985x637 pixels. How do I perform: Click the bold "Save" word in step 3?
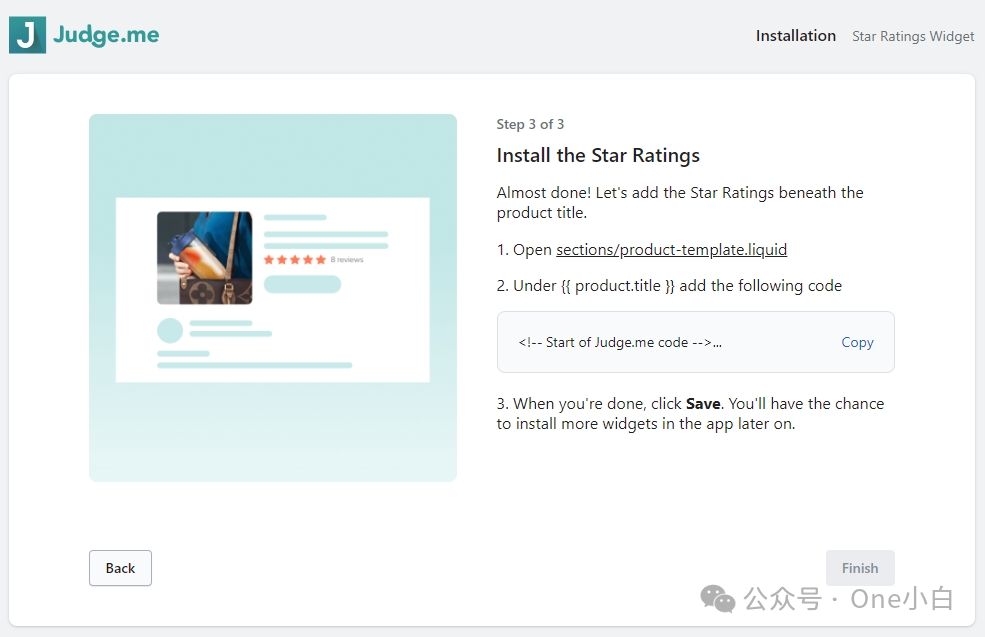point(703,404)
